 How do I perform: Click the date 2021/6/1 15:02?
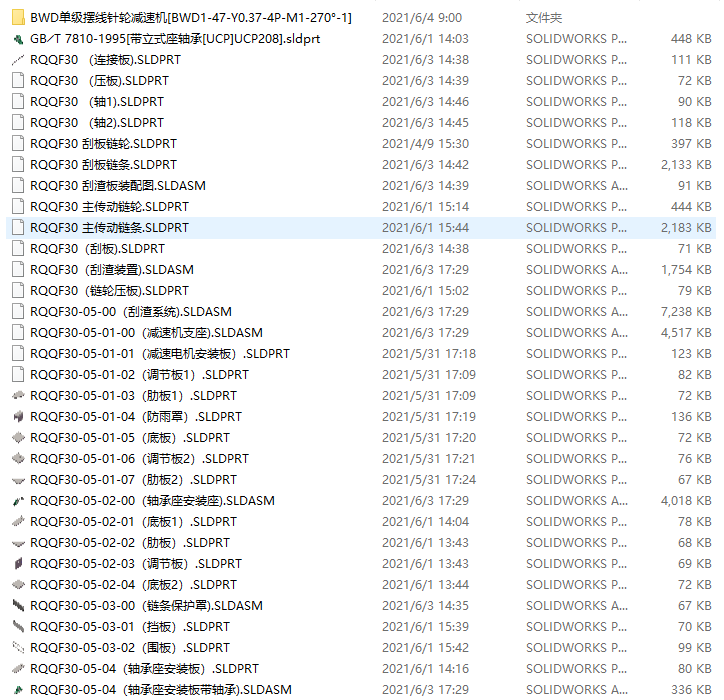pyautogui.click(x=425, y=291)
